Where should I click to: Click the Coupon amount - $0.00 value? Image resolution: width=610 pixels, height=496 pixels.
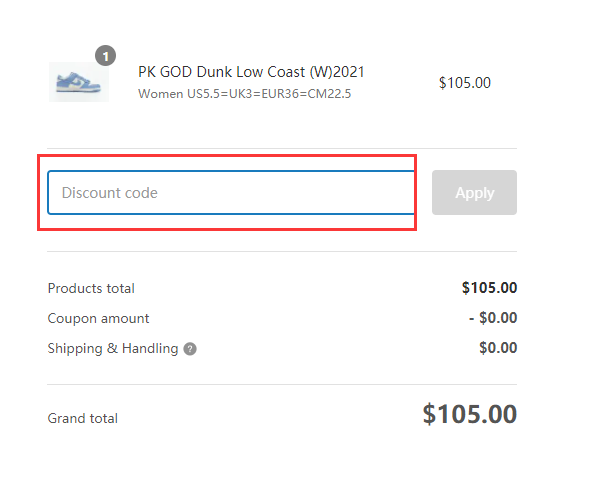point(493,318)
